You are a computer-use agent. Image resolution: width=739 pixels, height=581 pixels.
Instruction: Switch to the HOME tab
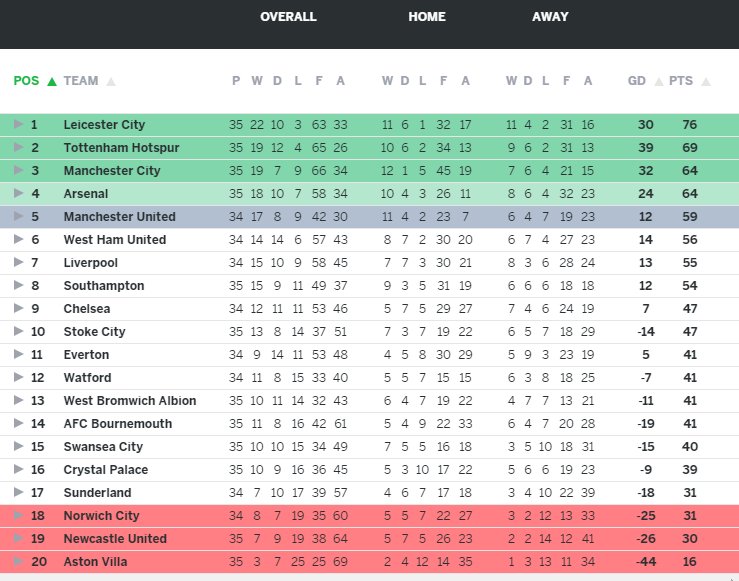(427, 17)
